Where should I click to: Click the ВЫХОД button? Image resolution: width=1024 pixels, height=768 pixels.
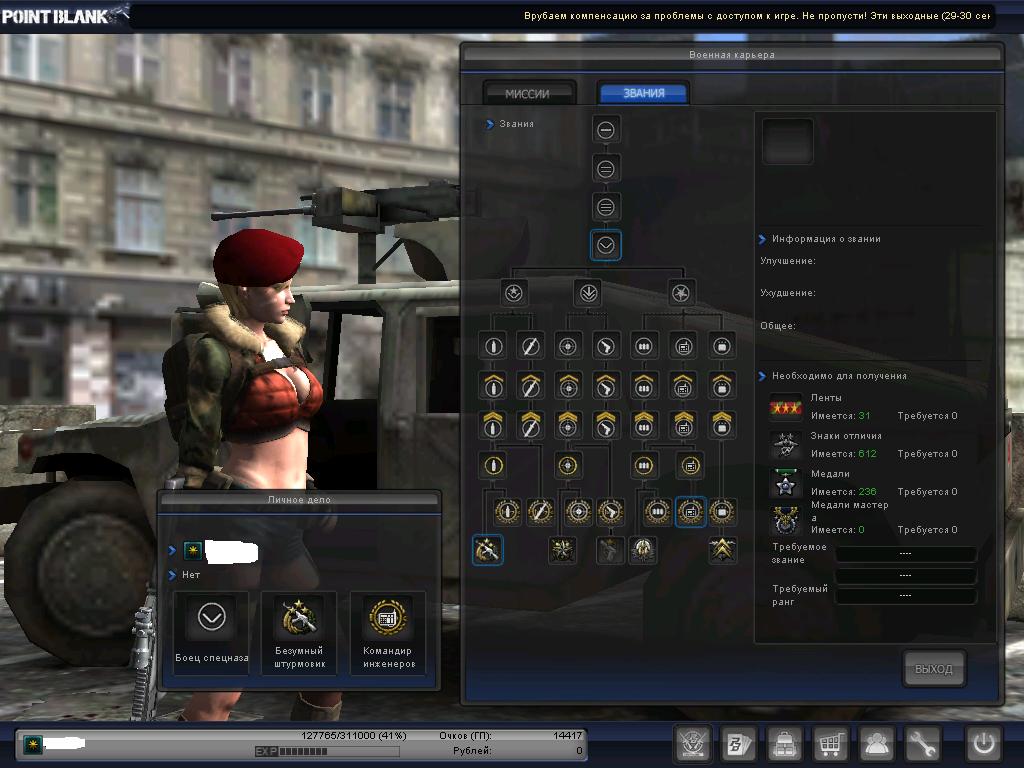(934, 669)
